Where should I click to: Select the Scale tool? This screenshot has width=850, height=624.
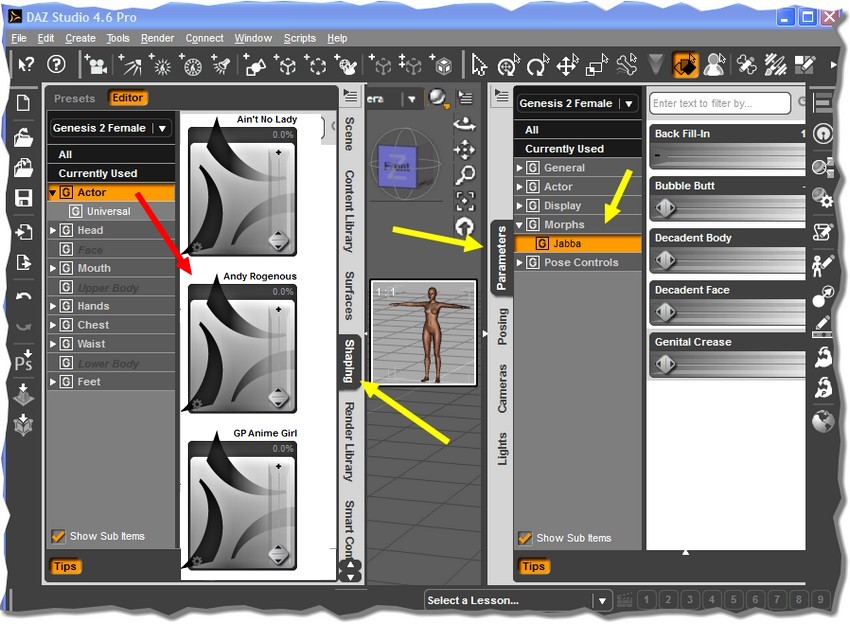pos(597,65)
